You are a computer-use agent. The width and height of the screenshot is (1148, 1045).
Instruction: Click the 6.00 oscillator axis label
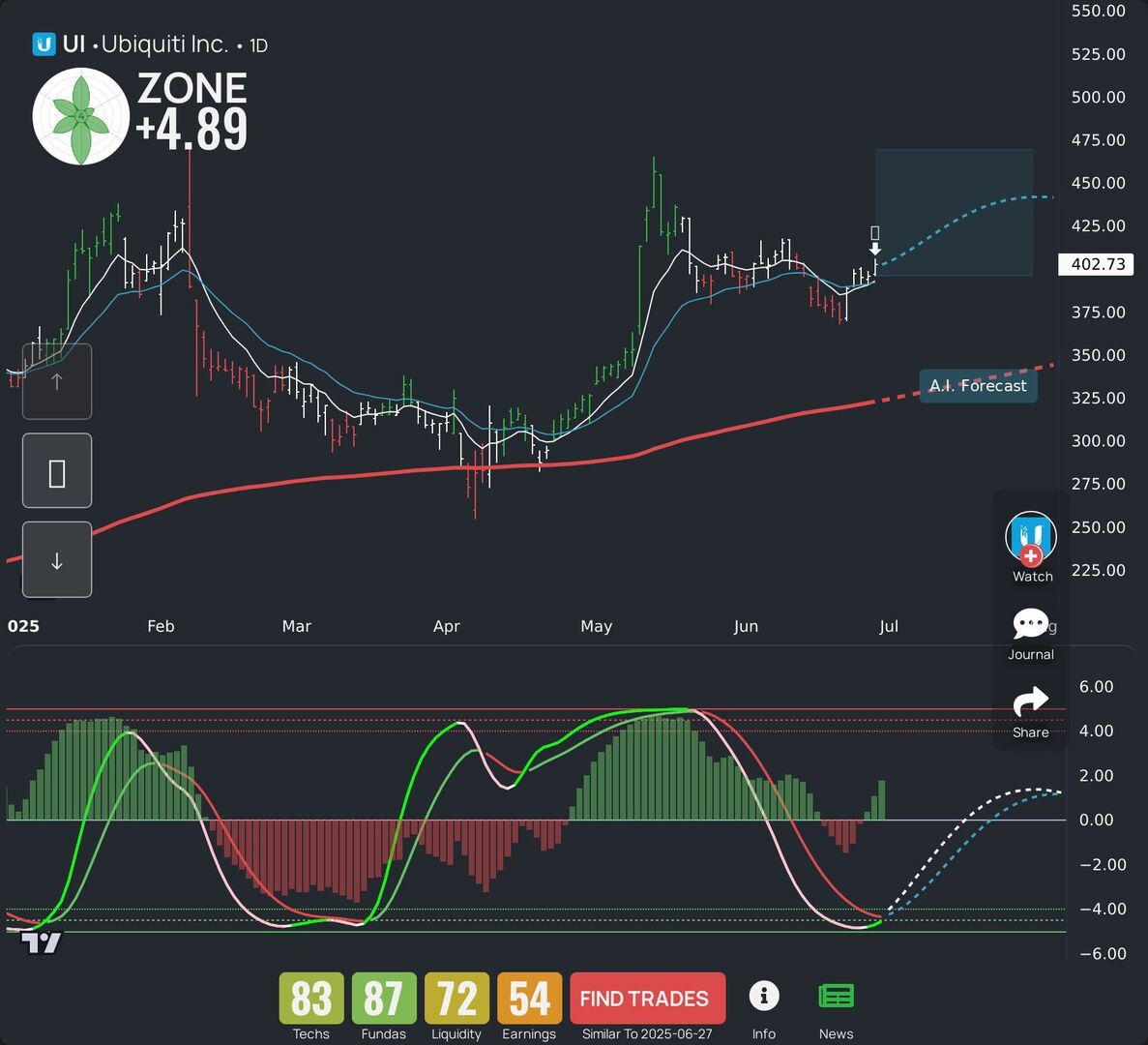(1096, 686)
